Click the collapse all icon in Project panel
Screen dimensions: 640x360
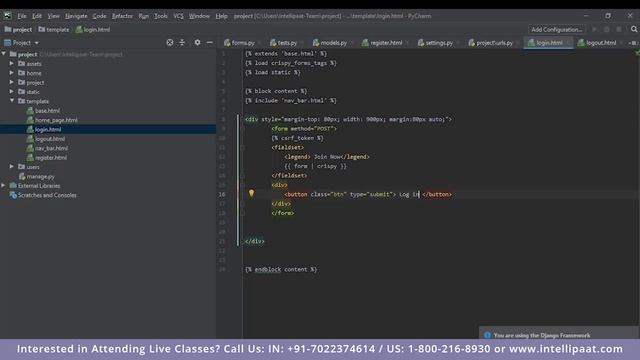pyautogui.click(x=182, y=42)
